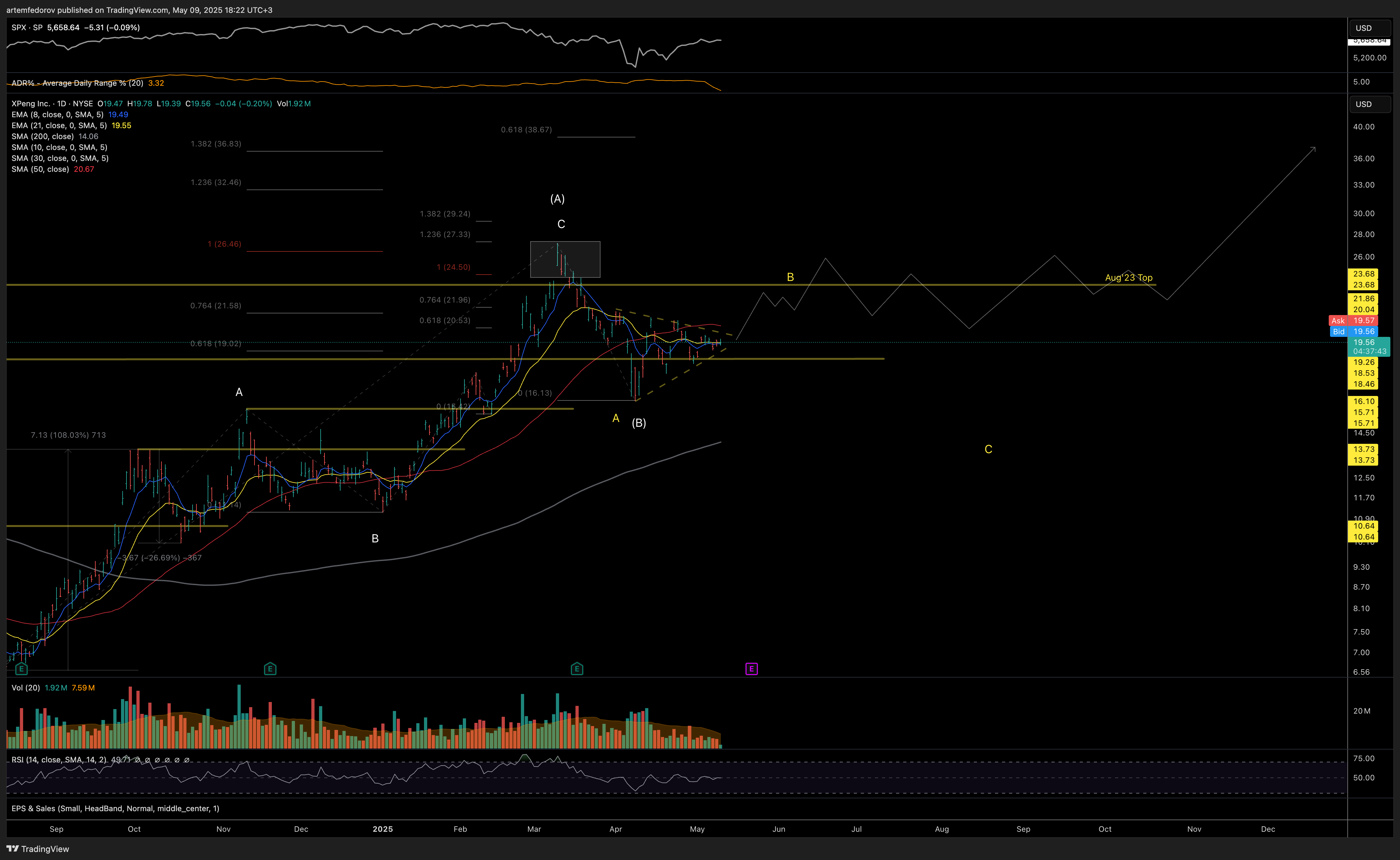
Task: Click the 1.382 (36.83) Fibonacci label
Action: coord(216,144)
